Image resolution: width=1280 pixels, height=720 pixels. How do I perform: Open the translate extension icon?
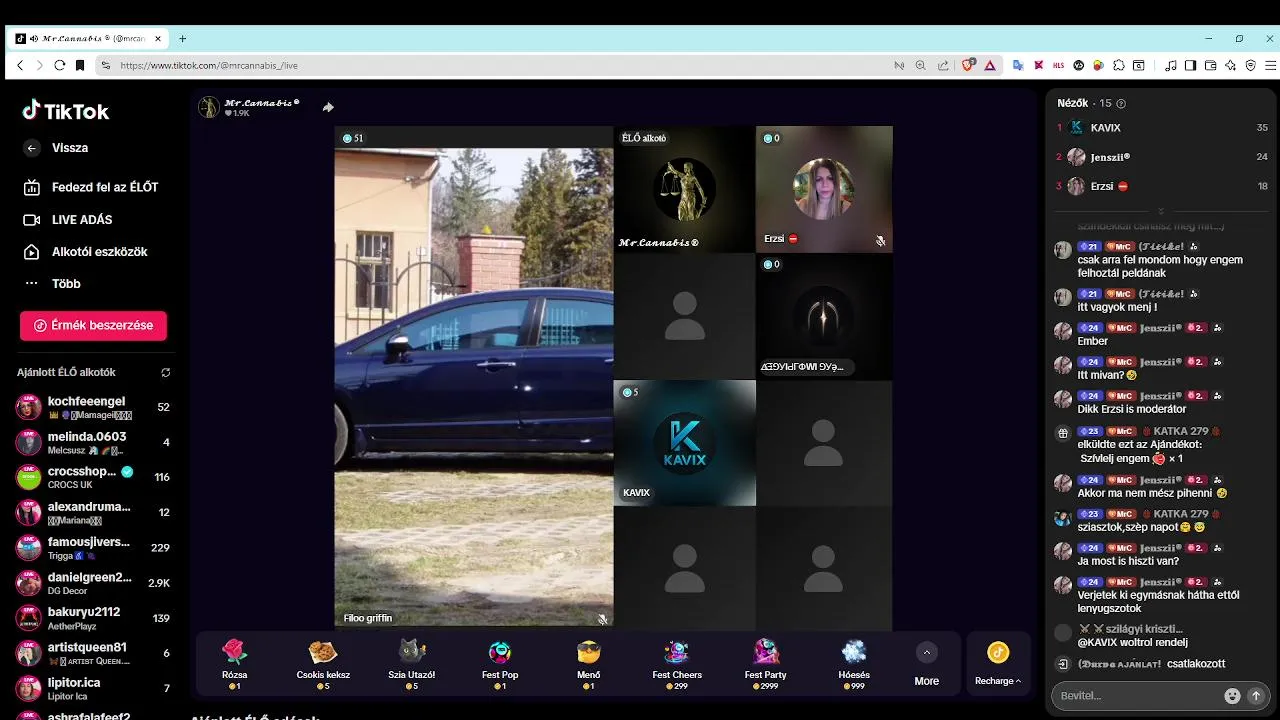click(1018, 65)
